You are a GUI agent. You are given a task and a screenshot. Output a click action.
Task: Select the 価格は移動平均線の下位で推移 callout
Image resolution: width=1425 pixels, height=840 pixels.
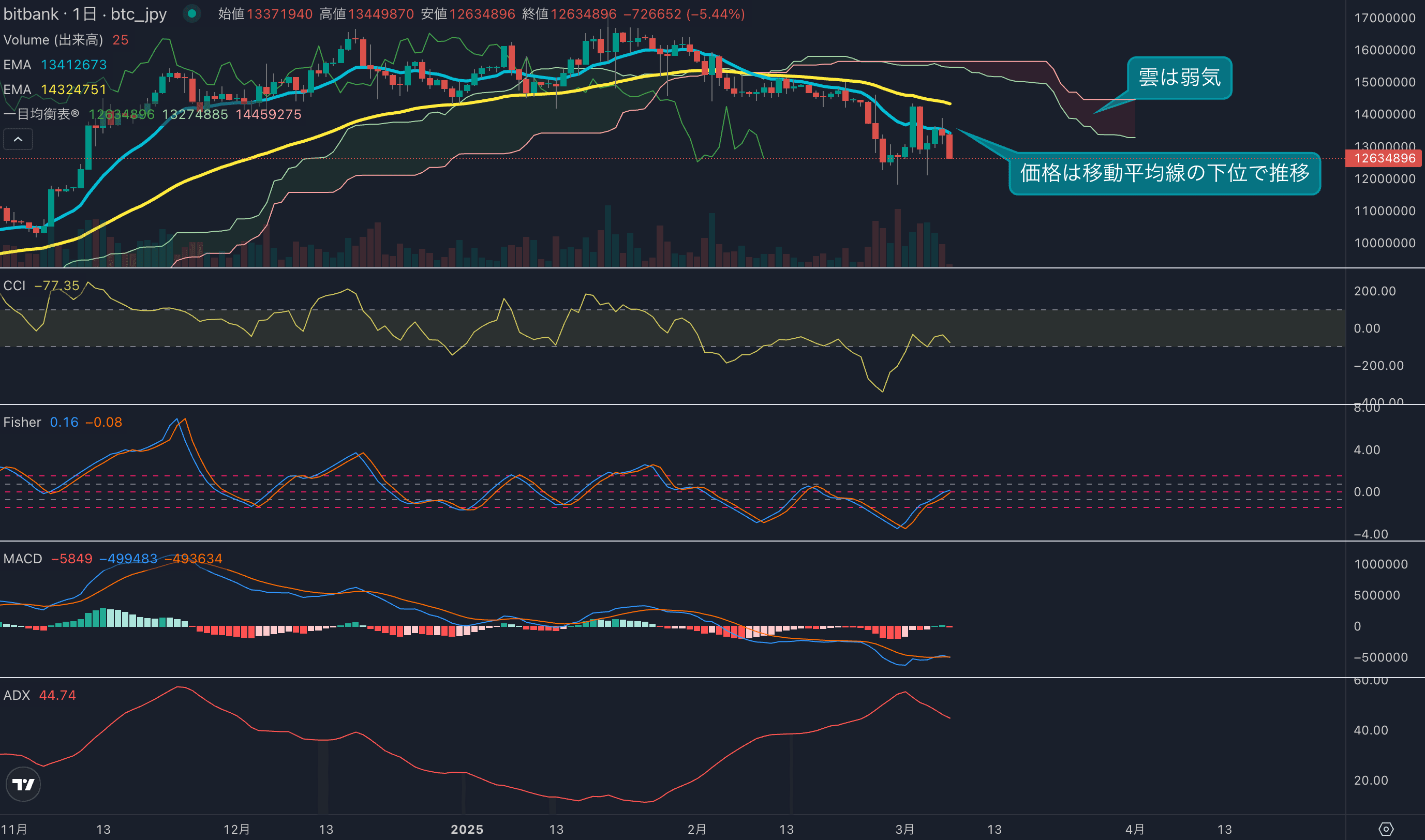pyautogui.click(x=1164, y=173)
